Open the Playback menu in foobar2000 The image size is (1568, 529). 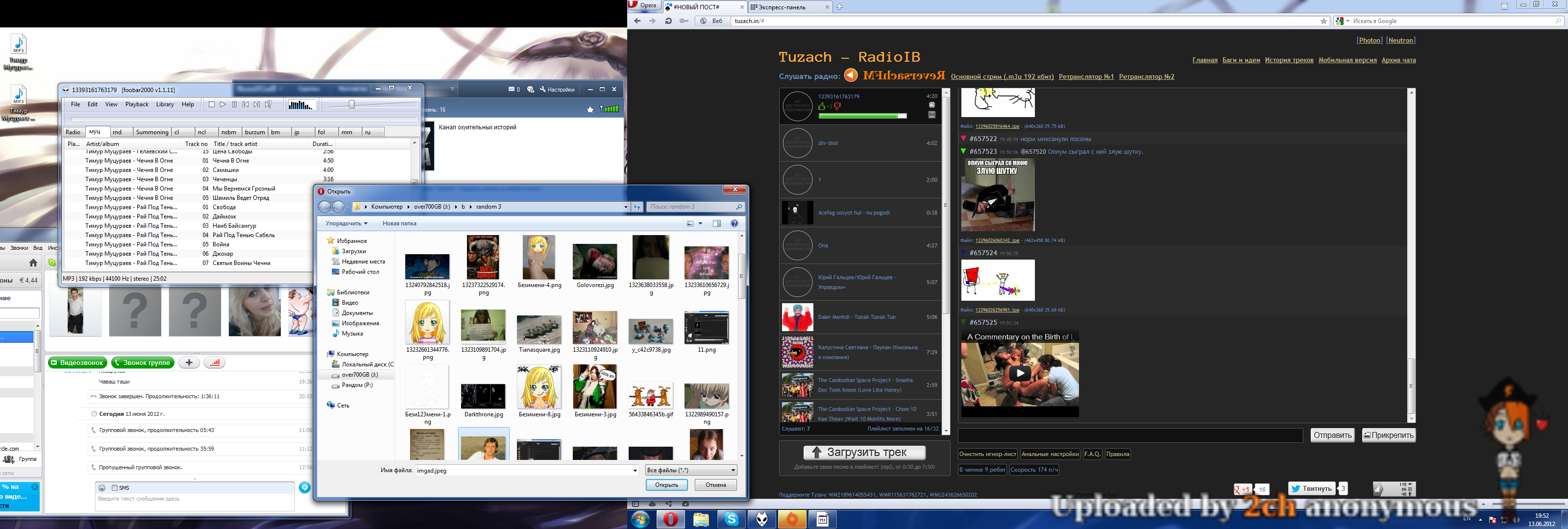point(137,105)
